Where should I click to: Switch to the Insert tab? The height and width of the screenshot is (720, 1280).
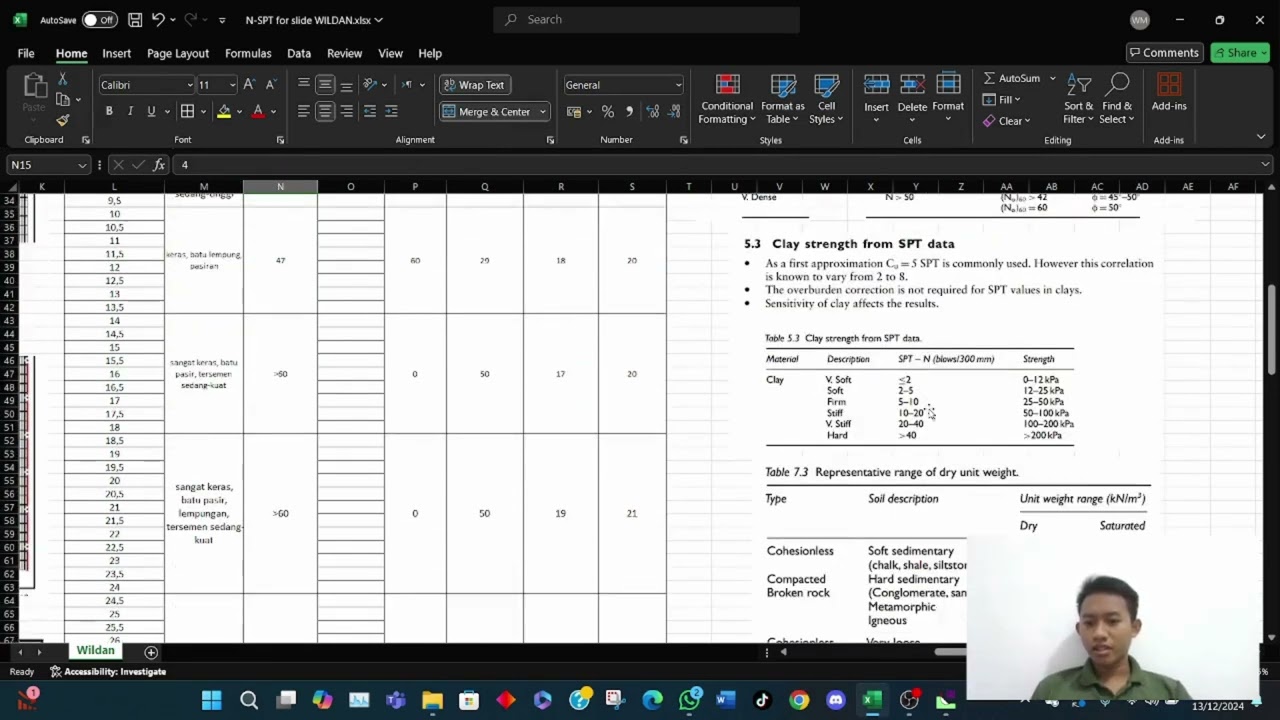pos(116,53)
